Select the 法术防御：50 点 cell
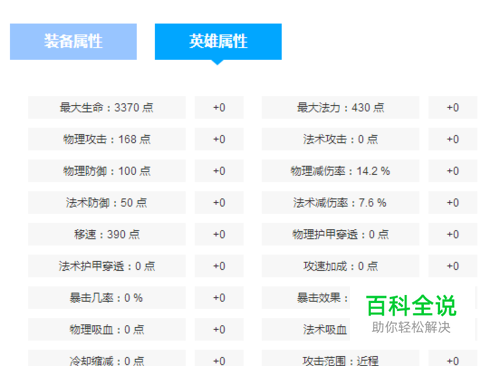Image resolution: width=500 pixels, height=366 pixels. (x=107, y=202)
